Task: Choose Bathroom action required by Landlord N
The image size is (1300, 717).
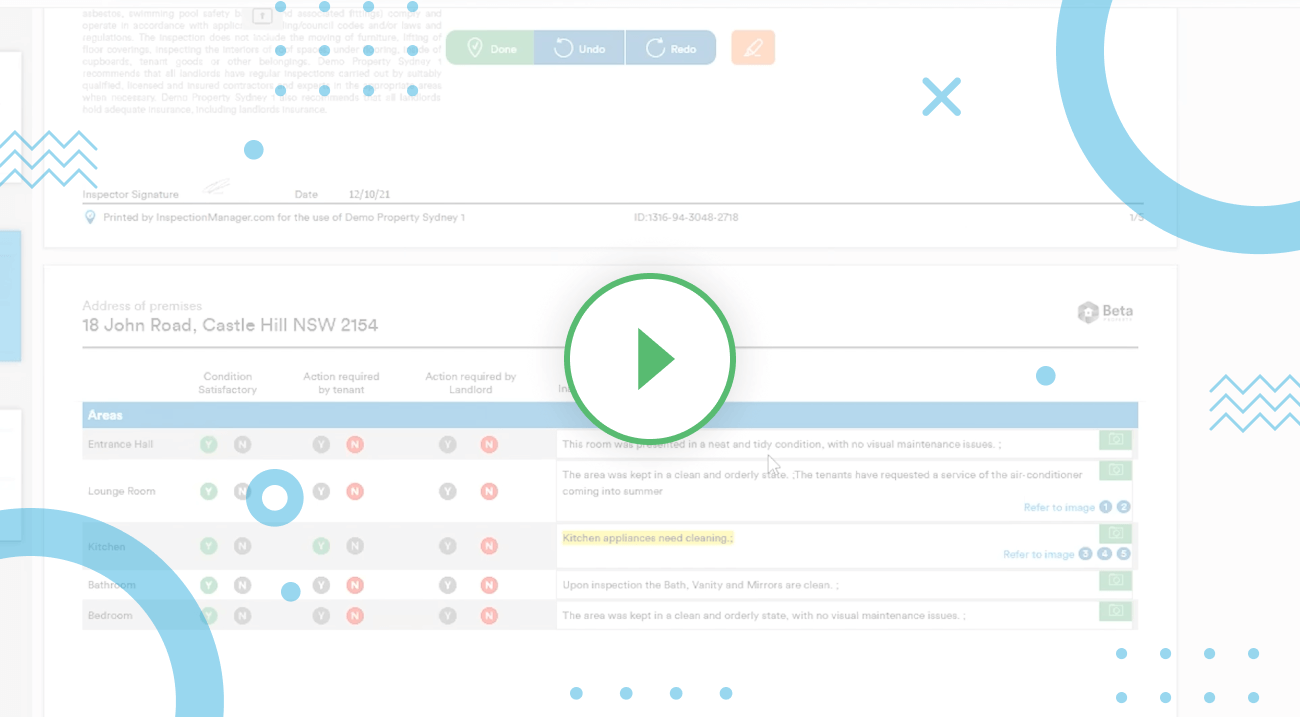Action: click(489, 585)
